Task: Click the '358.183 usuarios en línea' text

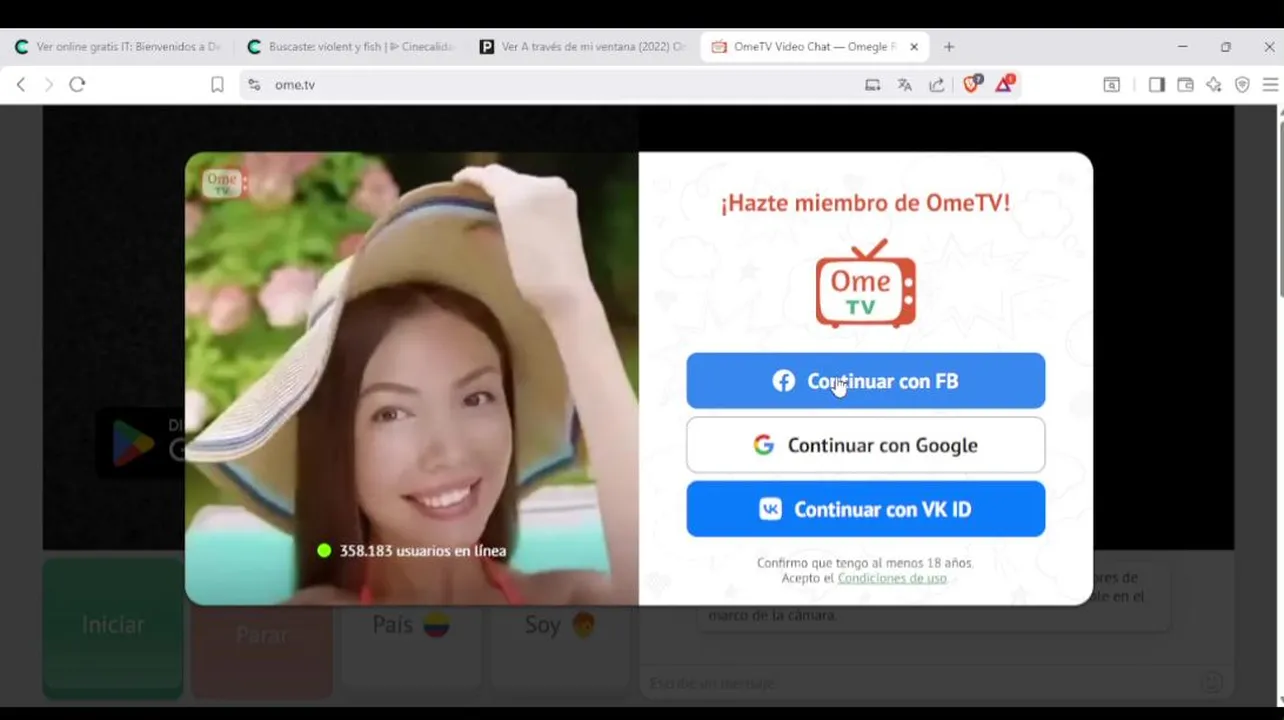Action: pyautogui.click(x=423, y=551)
